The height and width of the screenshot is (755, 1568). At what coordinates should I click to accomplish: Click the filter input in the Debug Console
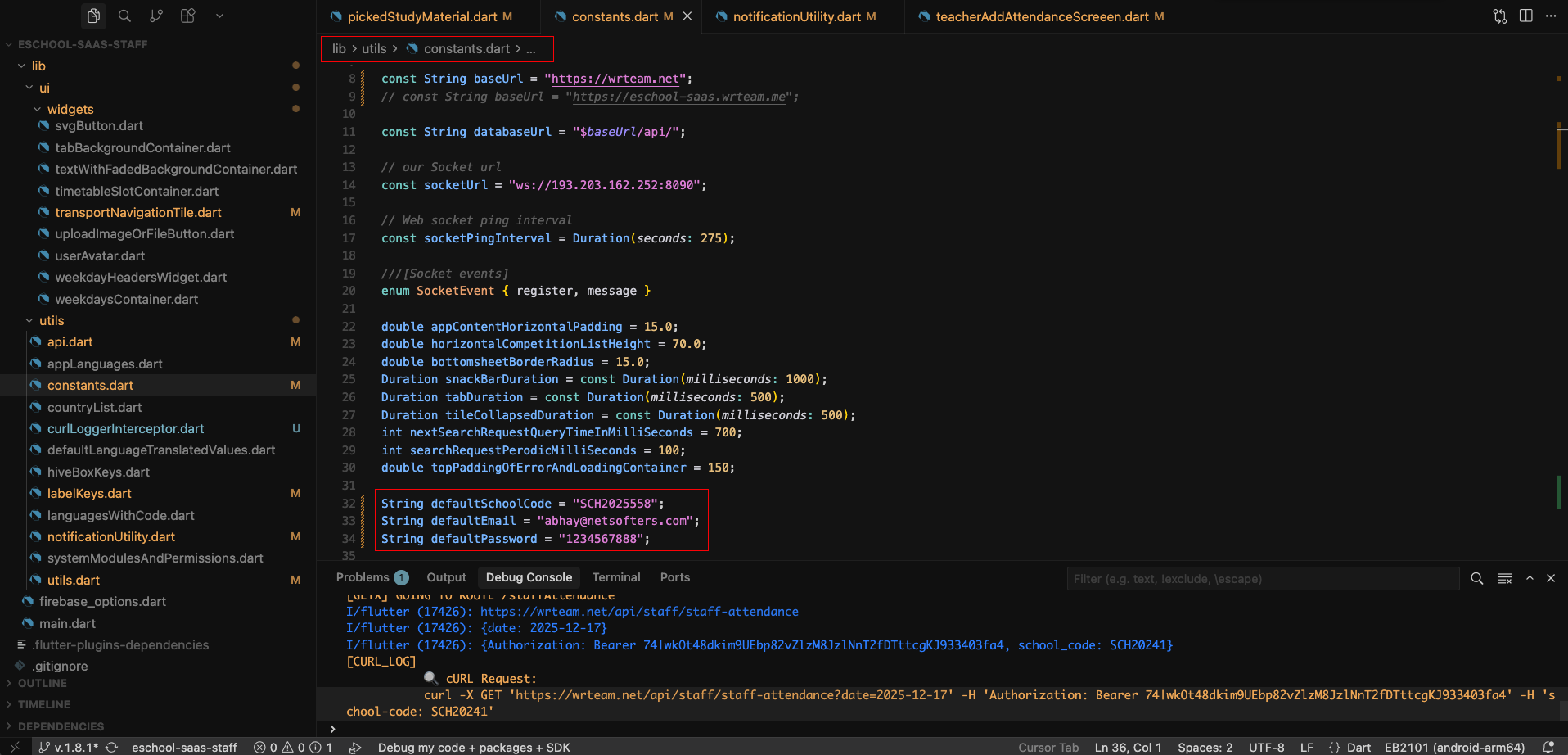[x=1263, y=578]
